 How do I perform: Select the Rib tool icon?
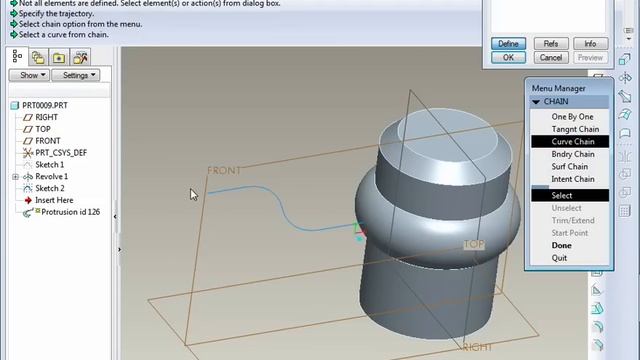coord(597,290)
